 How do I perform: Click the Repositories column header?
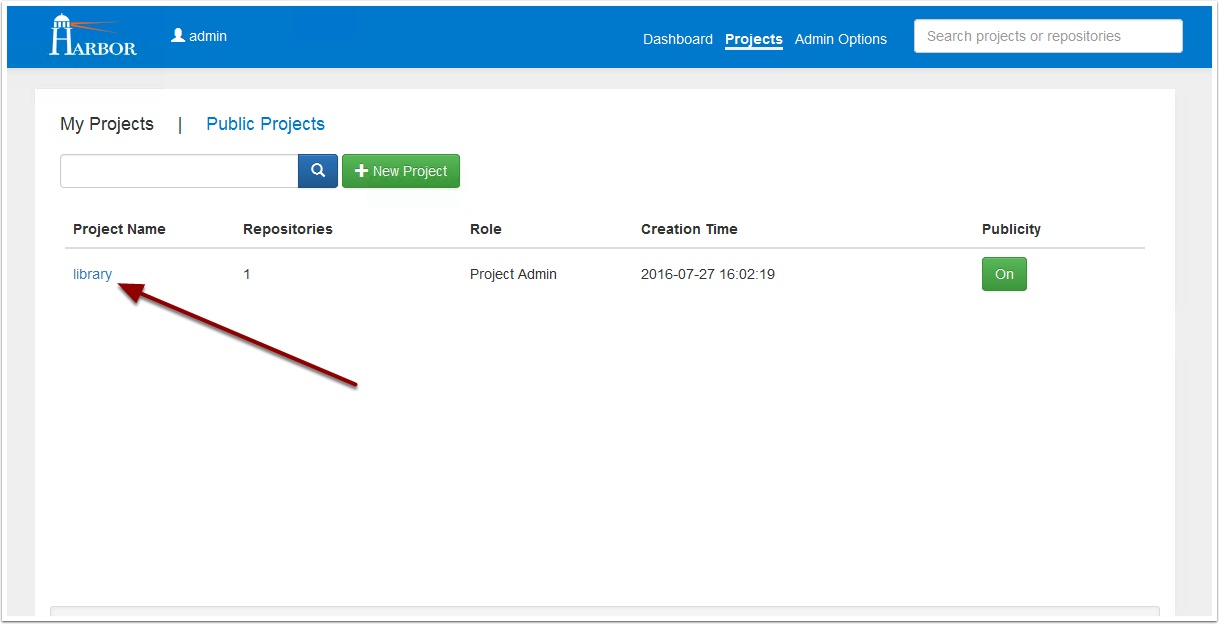pos(288,229)
